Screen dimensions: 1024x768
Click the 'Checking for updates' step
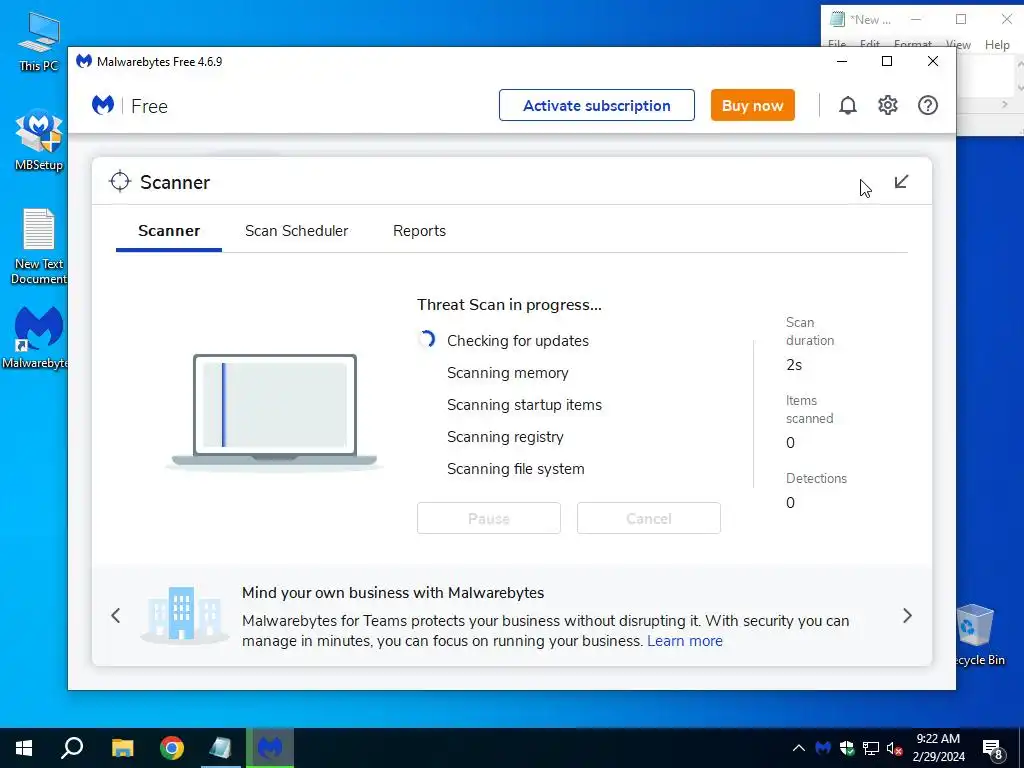[517, 341]
